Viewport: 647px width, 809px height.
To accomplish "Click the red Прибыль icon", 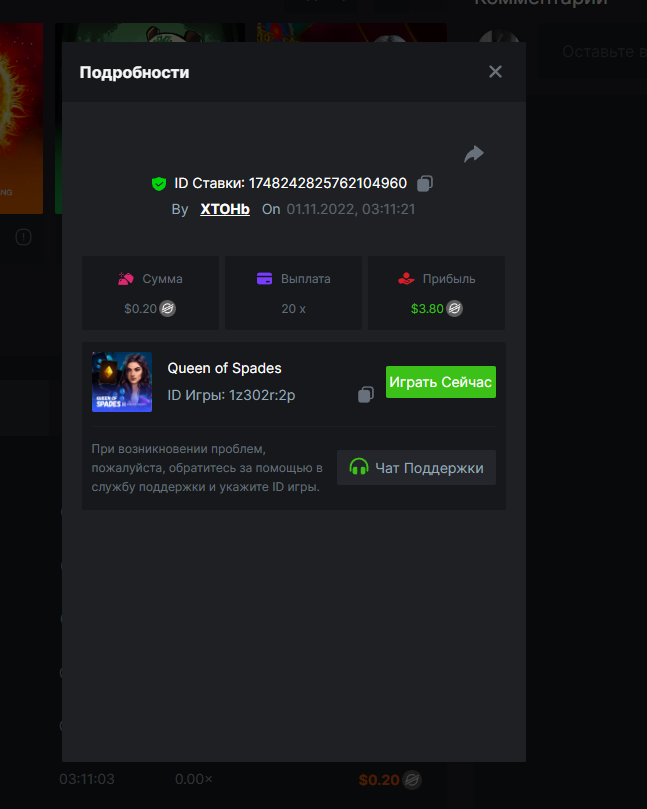I will (406, 279).
